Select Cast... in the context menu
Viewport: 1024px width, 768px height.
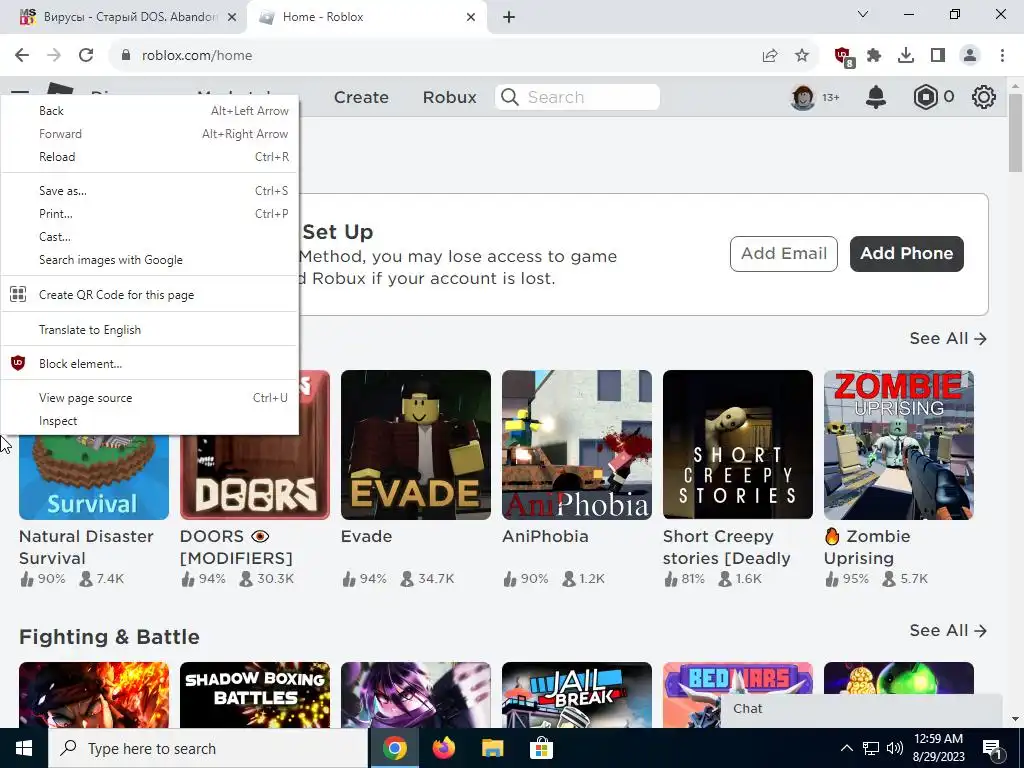[150, 236]
